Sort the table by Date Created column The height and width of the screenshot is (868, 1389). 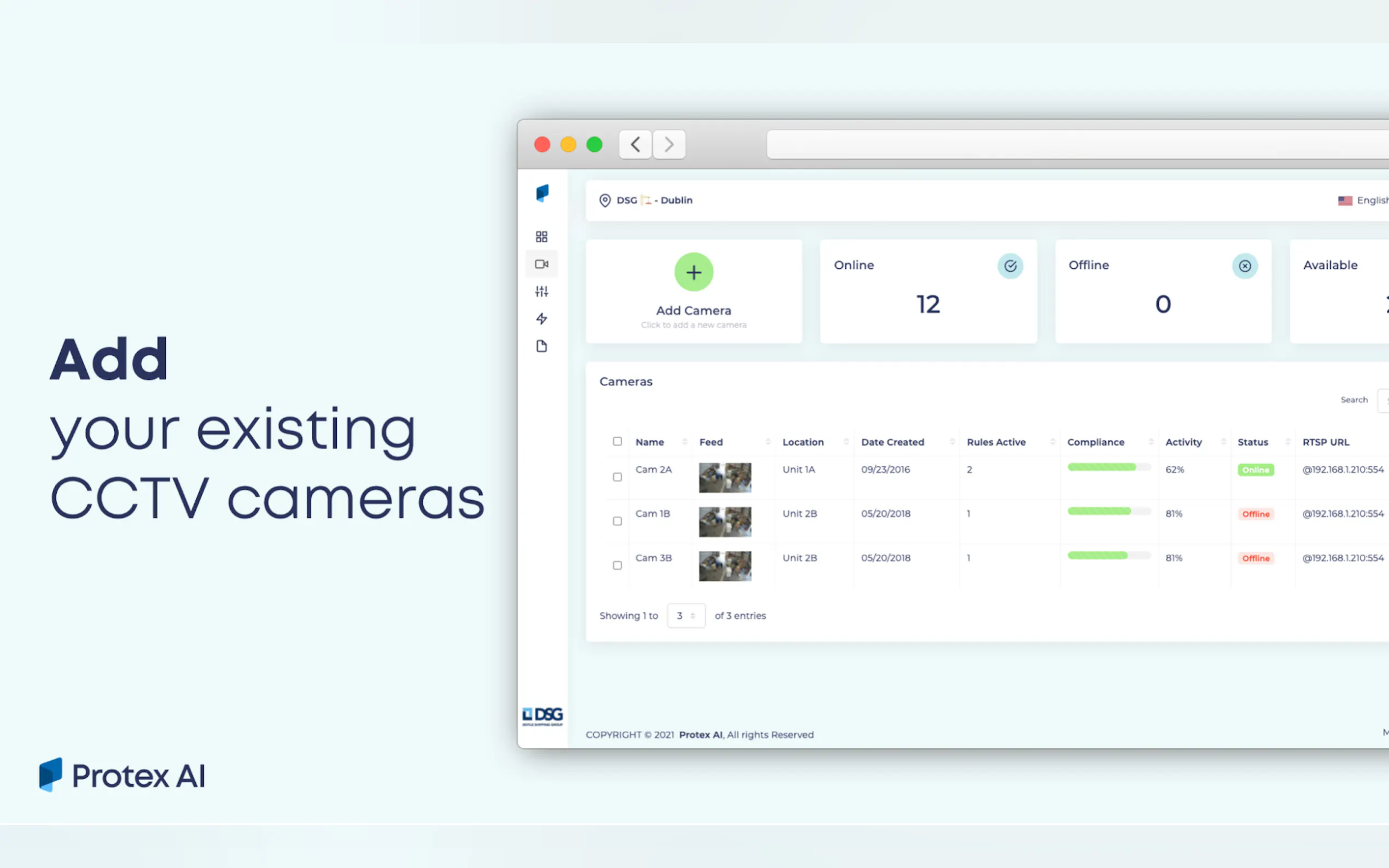tap(893, 442)
